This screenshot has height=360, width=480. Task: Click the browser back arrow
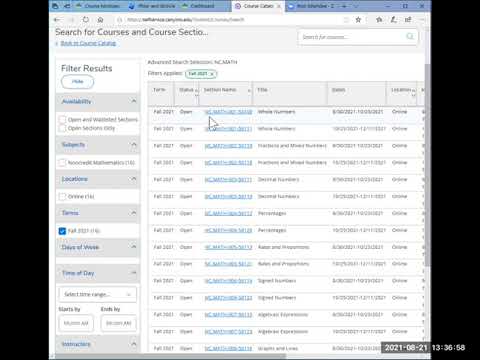(57, 20)
